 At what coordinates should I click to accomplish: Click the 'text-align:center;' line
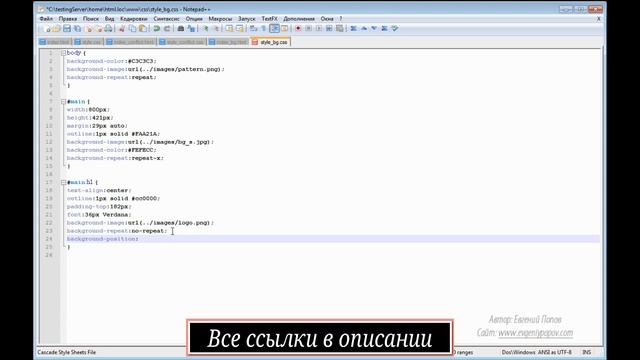point(99,191)
